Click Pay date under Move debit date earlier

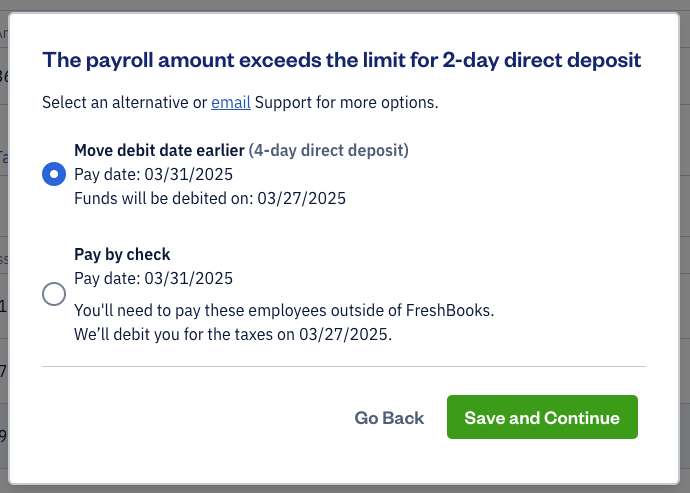(x=153, y=174)
